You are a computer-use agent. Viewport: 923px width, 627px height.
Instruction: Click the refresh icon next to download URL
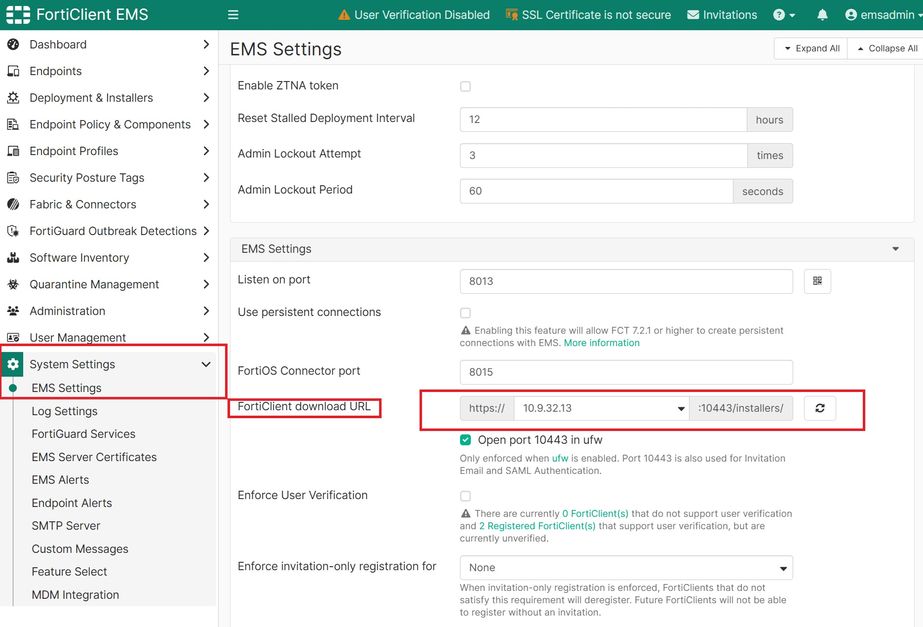pyautogui.click(x=819, y=408)
